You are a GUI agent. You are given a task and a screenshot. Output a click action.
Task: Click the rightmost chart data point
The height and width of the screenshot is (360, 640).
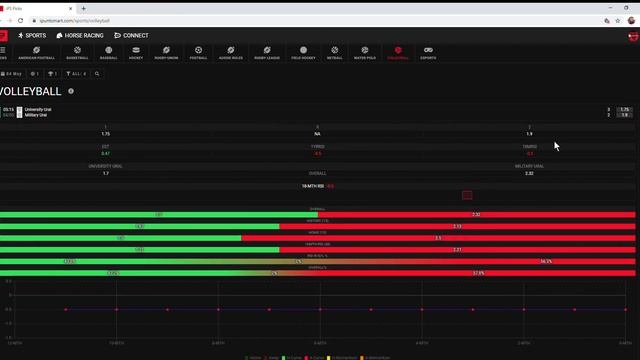626,310
